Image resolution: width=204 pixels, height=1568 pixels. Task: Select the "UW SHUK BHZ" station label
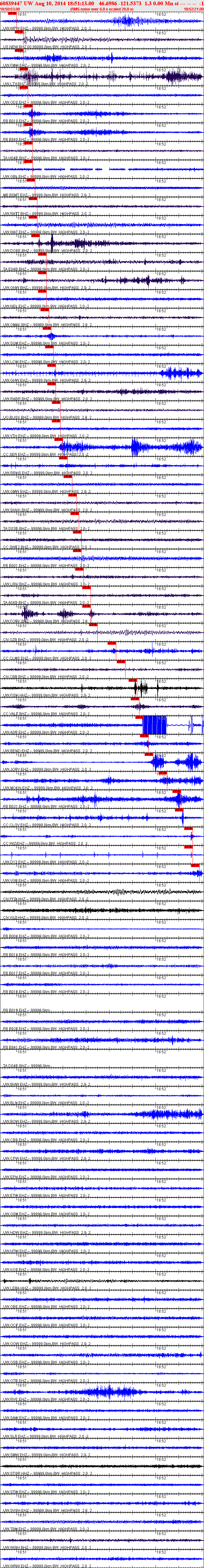pyautogui.click(x=16, y=510)
